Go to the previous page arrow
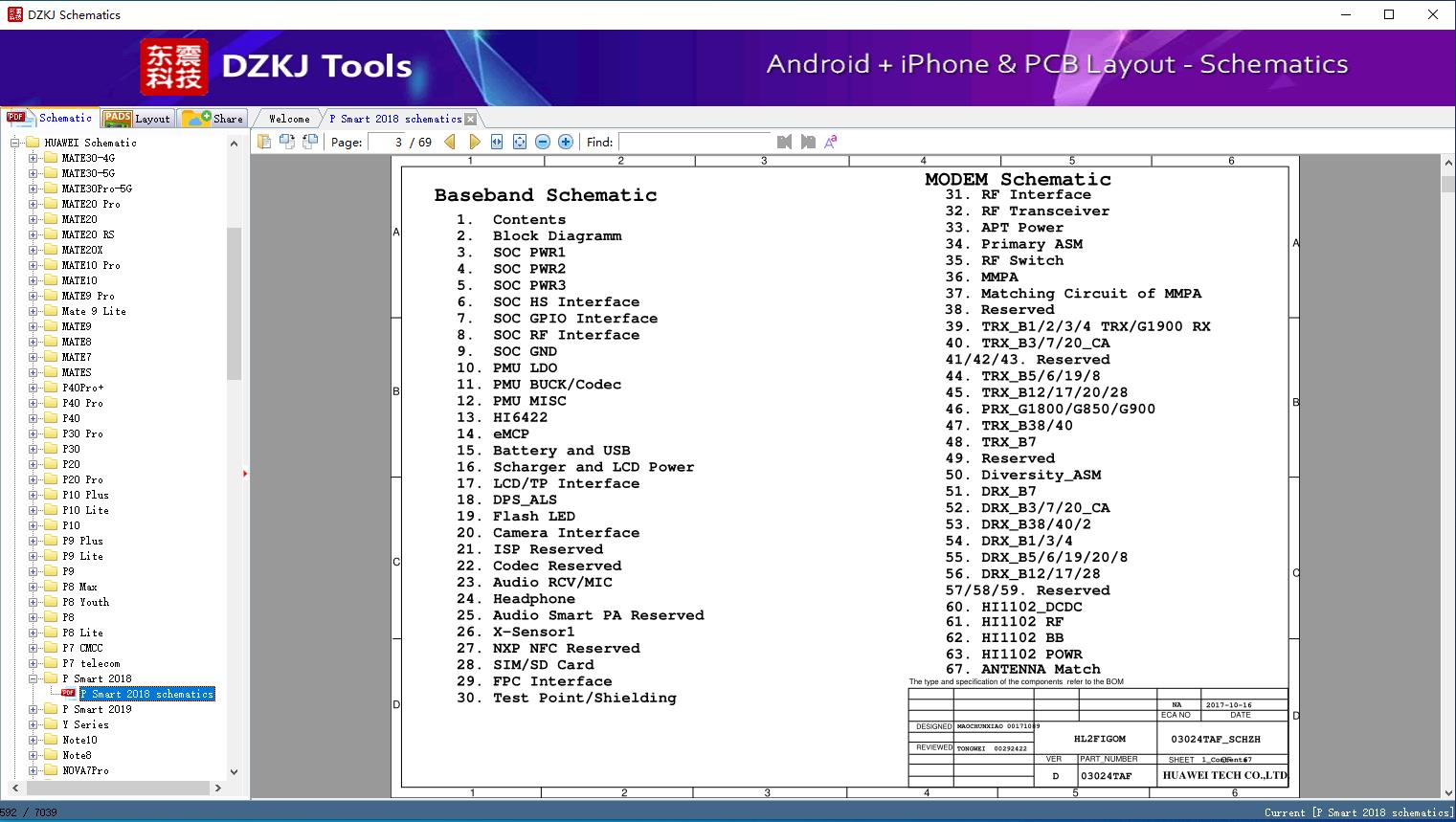The image size is (1456, 822). pyautogui.click(x=450, y=142)
